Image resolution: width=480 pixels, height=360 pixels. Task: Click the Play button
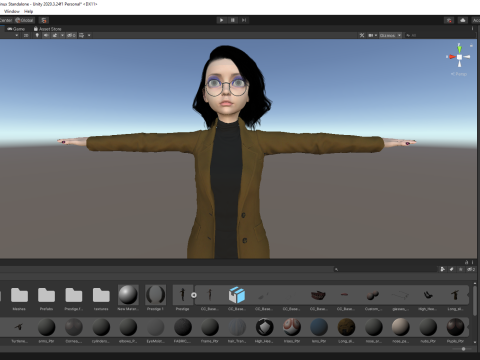[221, 20]
